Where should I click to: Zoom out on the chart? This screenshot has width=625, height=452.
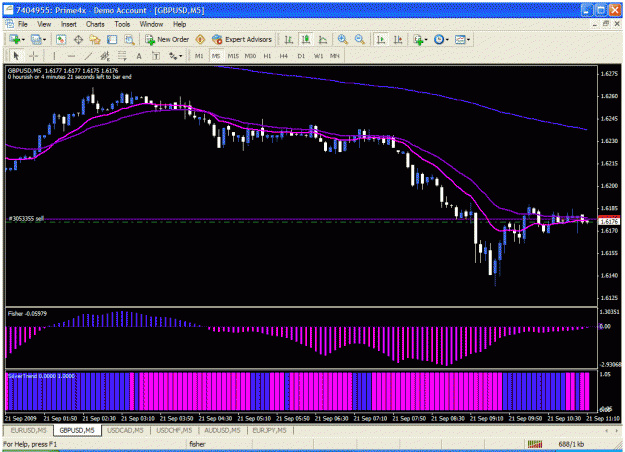(x=359, y=39)
